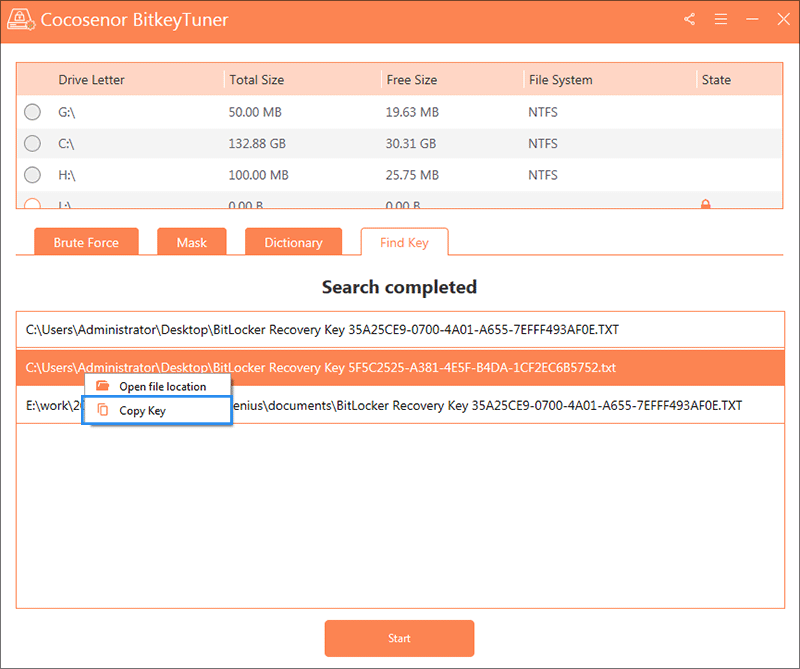
Task: Choose Copy Key from context menu
Action: (x=157, y=410)
